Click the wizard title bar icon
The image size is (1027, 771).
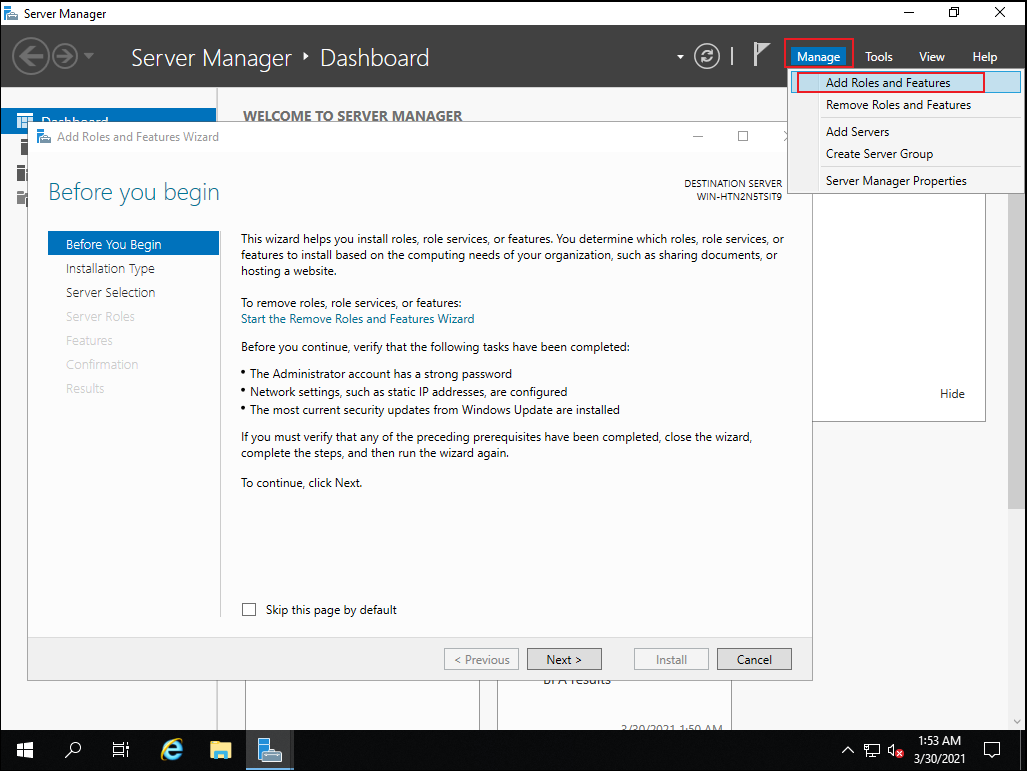click(44, 136)
